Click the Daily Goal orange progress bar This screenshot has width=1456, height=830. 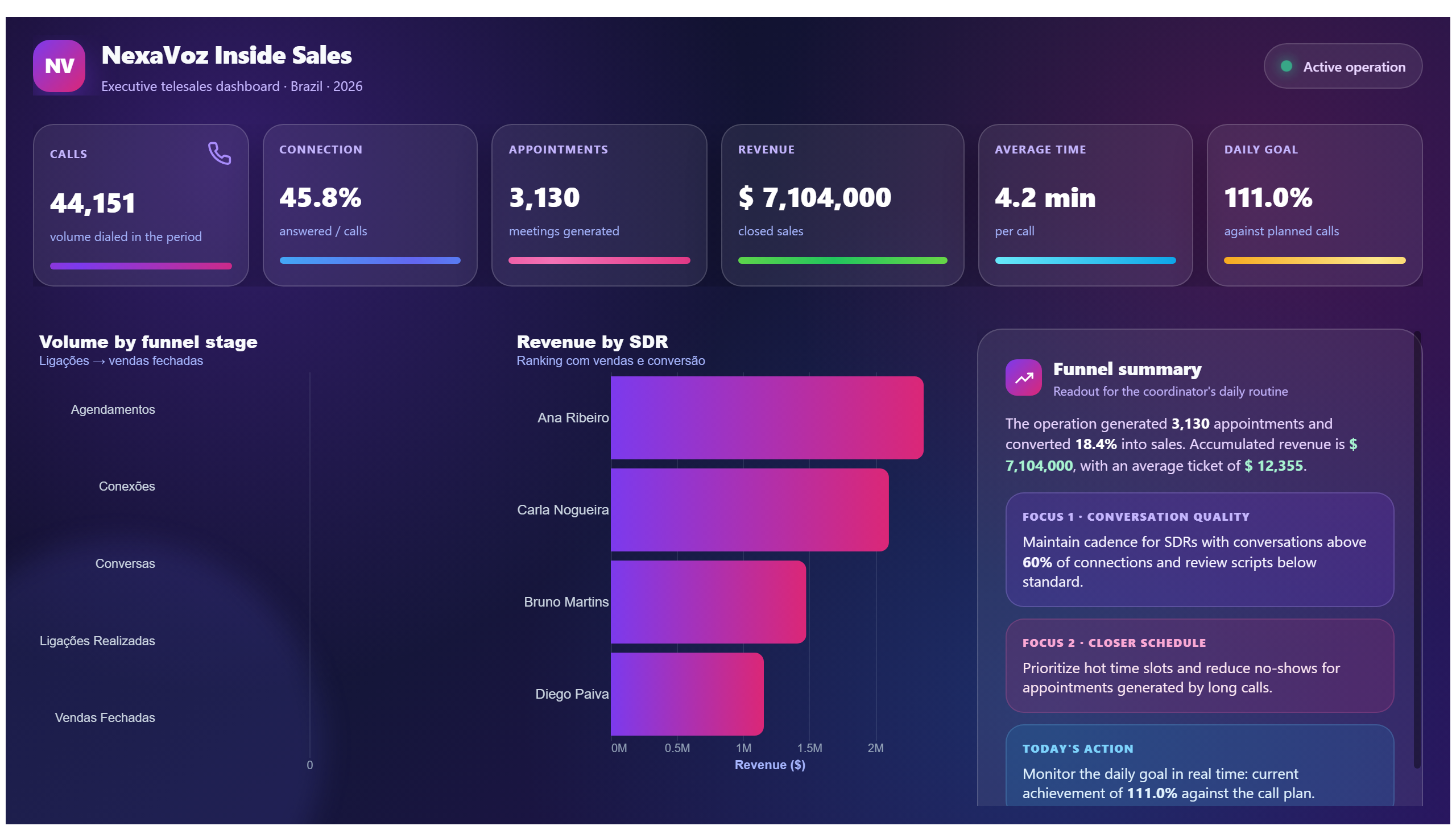click(1314, 260)
